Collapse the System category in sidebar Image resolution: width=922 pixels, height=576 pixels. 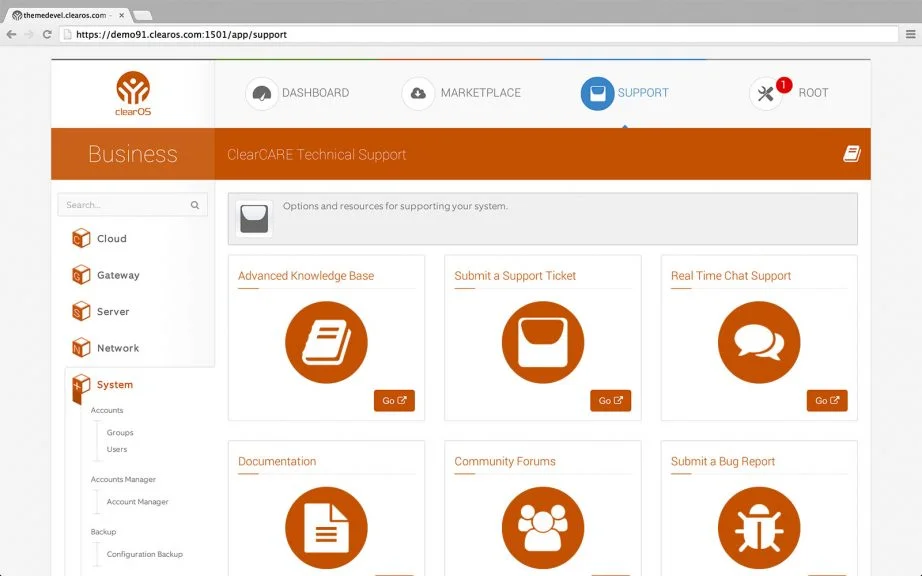point(115,384)
